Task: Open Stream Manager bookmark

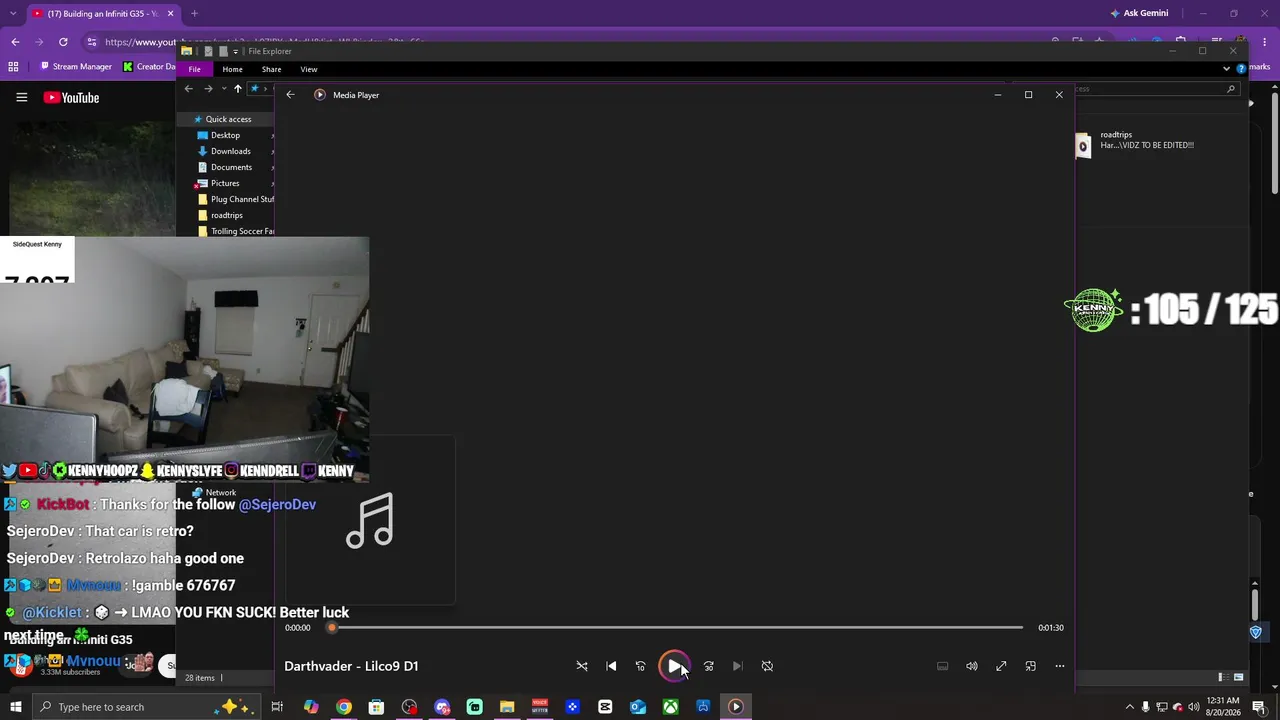Action: click(x=75, y=67)
